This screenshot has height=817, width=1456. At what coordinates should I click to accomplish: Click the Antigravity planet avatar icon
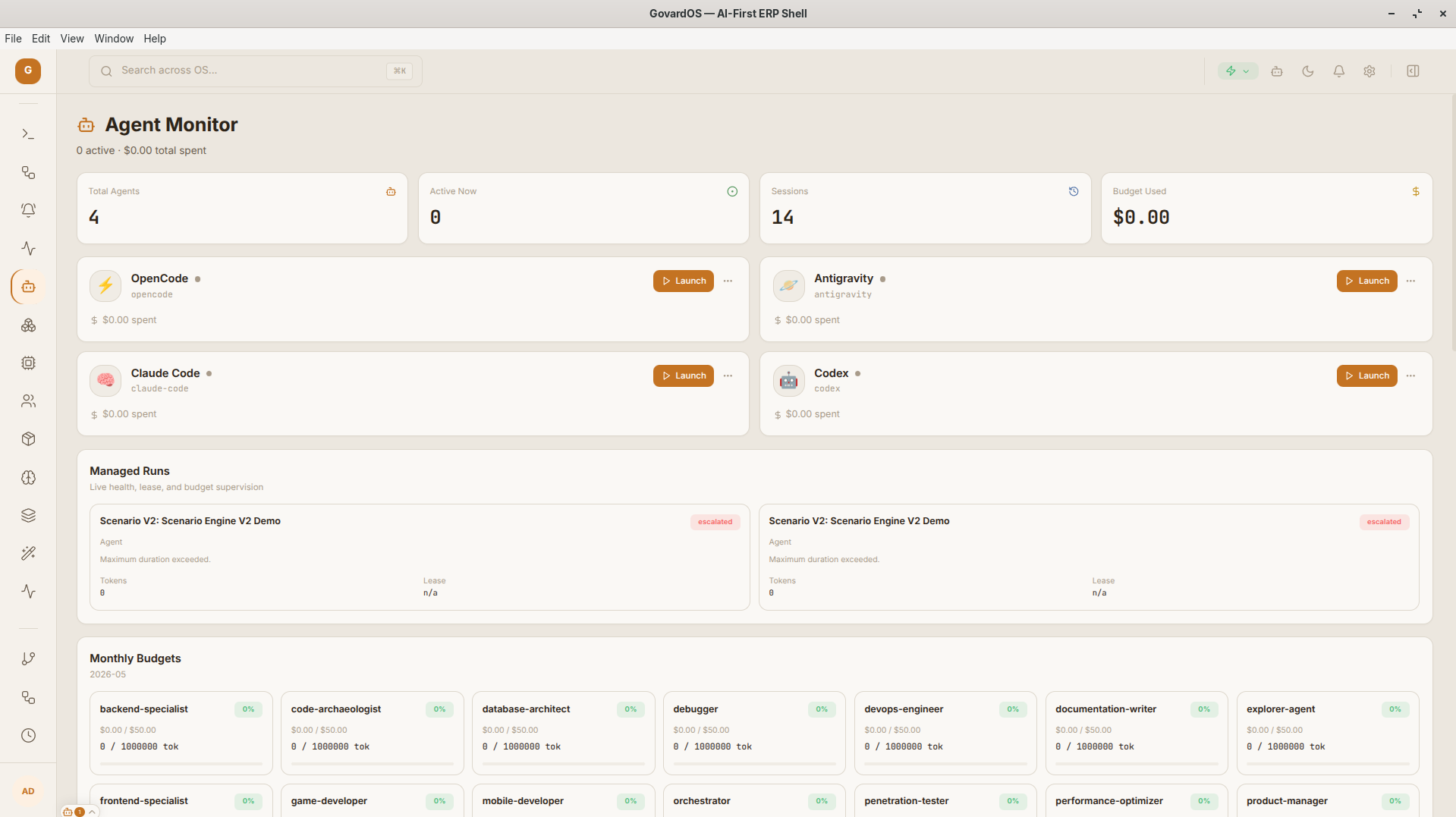[789, 286]
